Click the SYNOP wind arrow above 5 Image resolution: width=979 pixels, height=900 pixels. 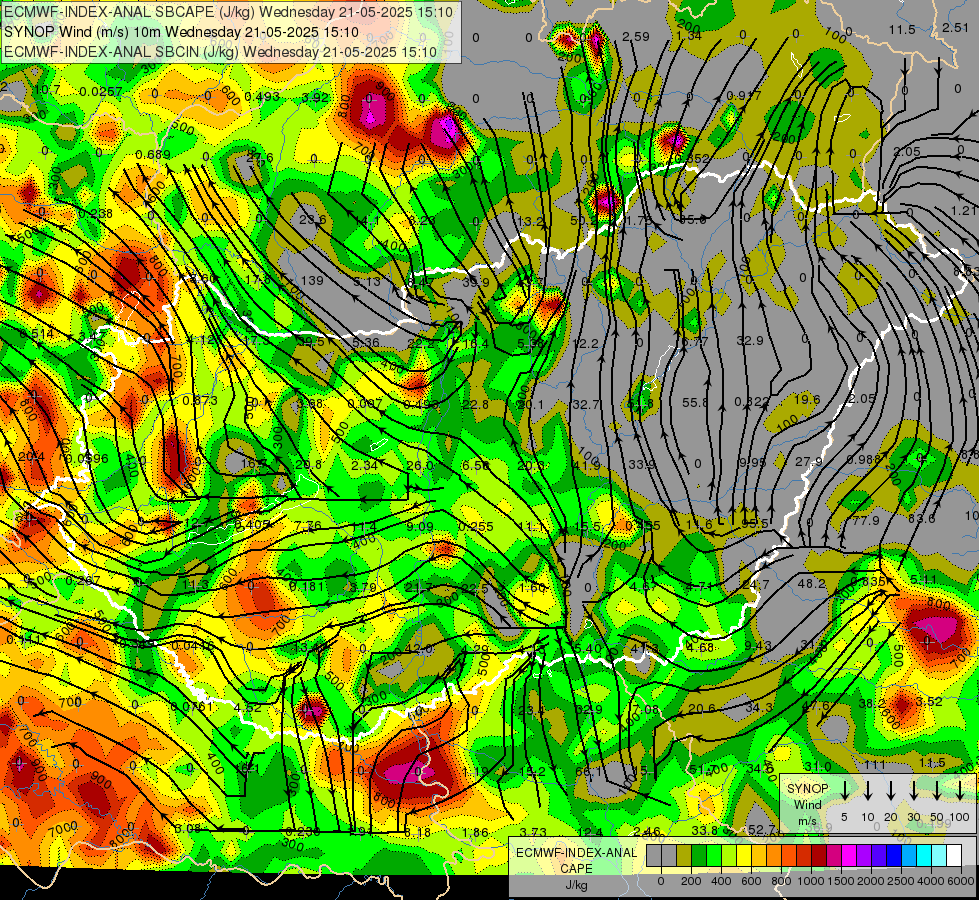point(844,790)
